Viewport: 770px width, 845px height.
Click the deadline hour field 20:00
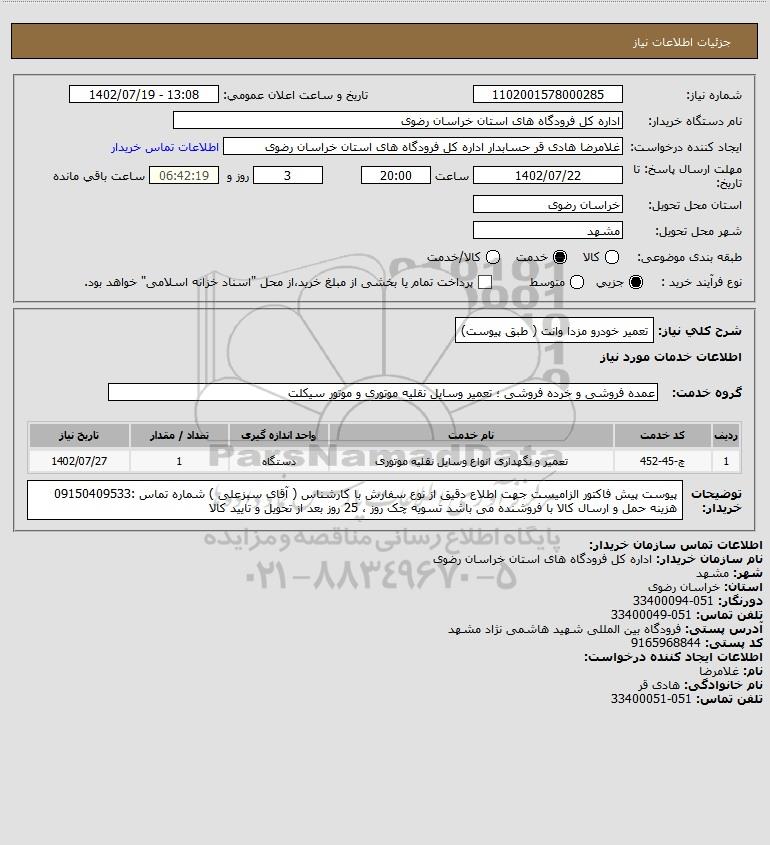[396, 176]
